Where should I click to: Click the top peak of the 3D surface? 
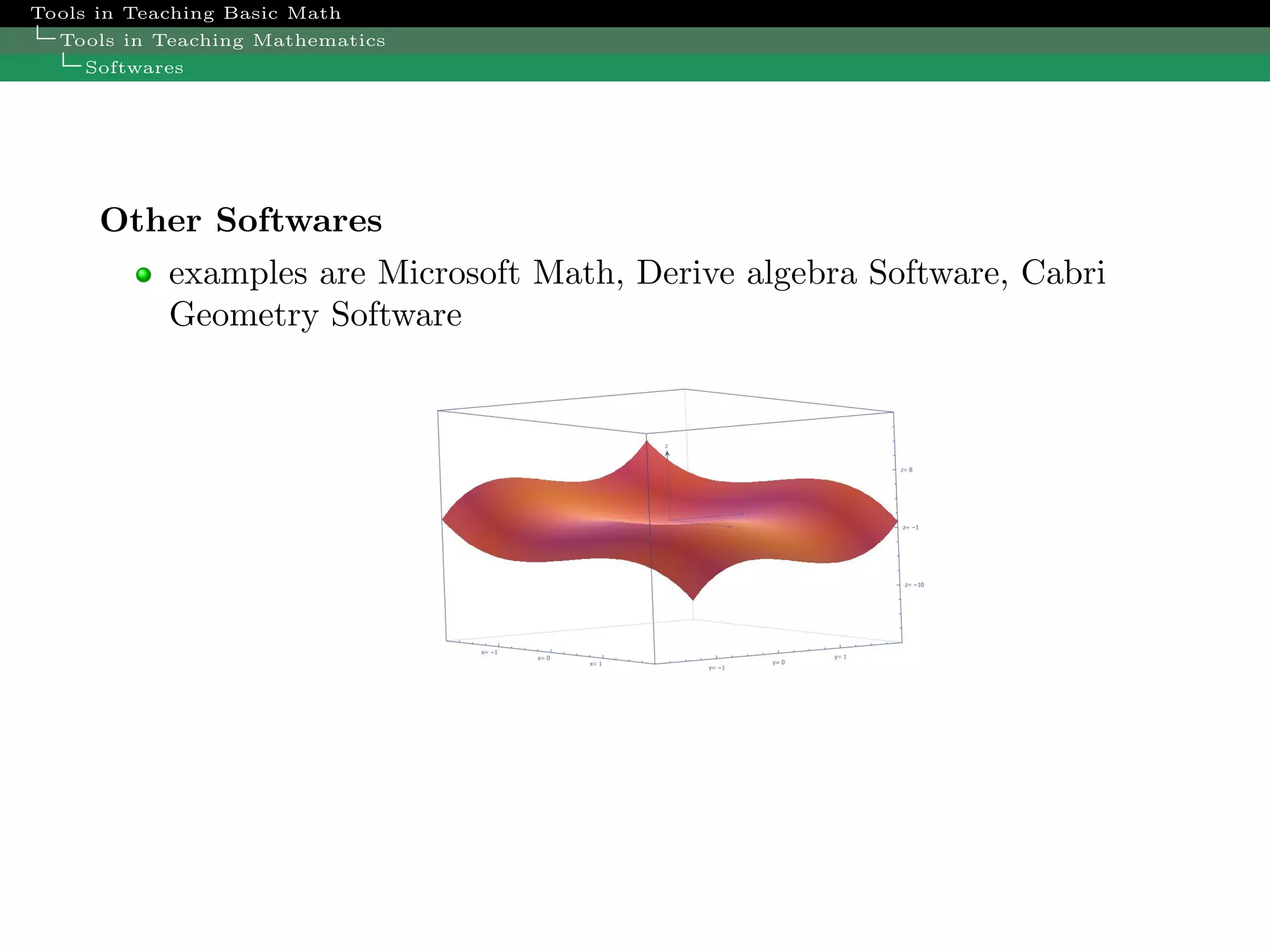point(647,441)
